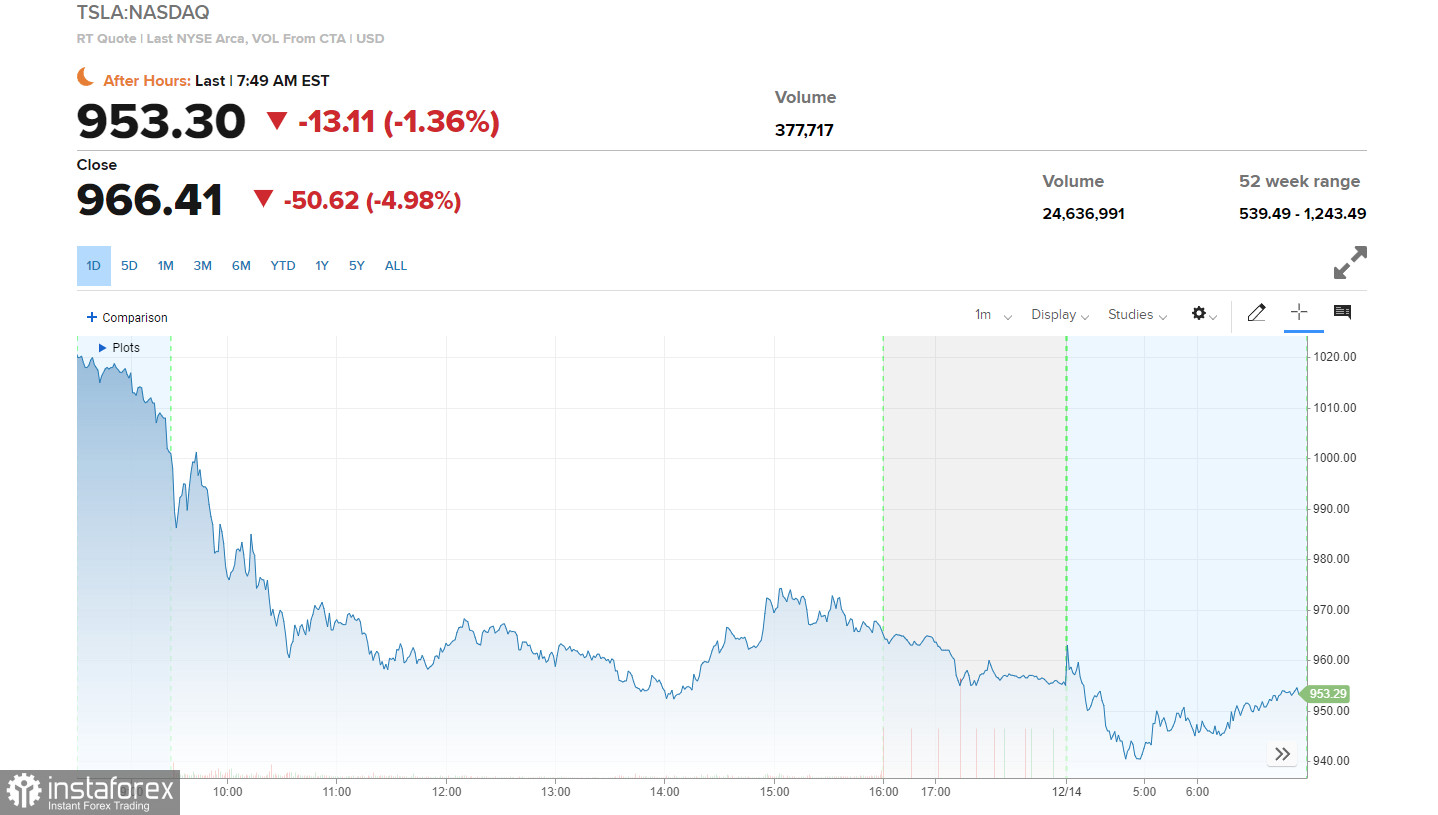Select the 1D time range tab
The height and width of the screenshot is (815, 1438).
pos(93,266)
